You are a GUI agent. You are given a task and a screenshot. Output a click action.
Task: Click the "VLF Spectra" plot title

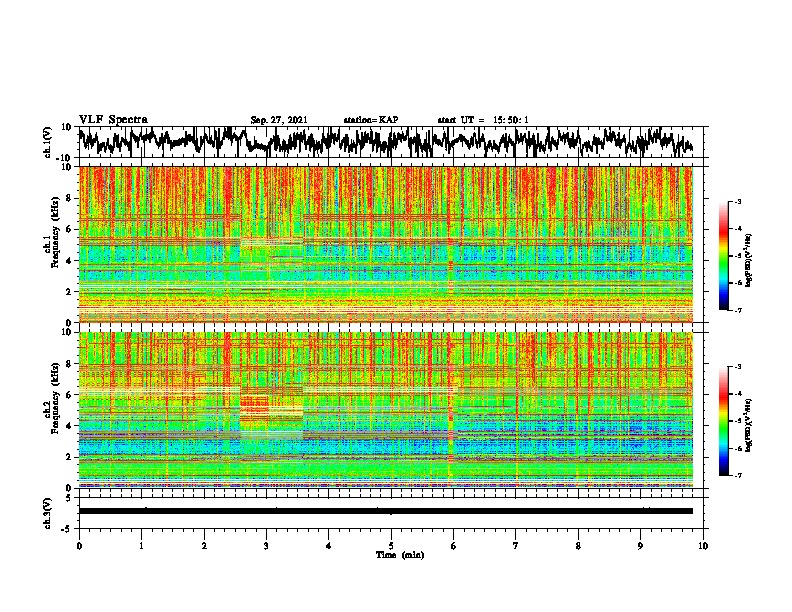[x=113, y=120]
